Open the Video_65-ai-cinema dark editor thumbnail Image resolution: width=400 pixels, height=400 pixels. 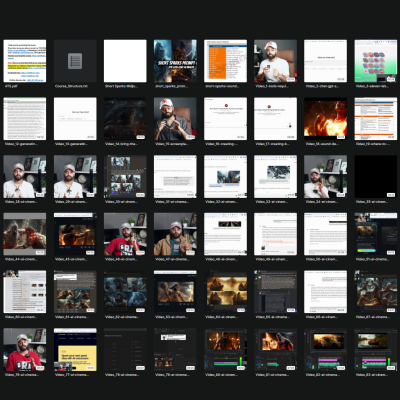[275, 292]
